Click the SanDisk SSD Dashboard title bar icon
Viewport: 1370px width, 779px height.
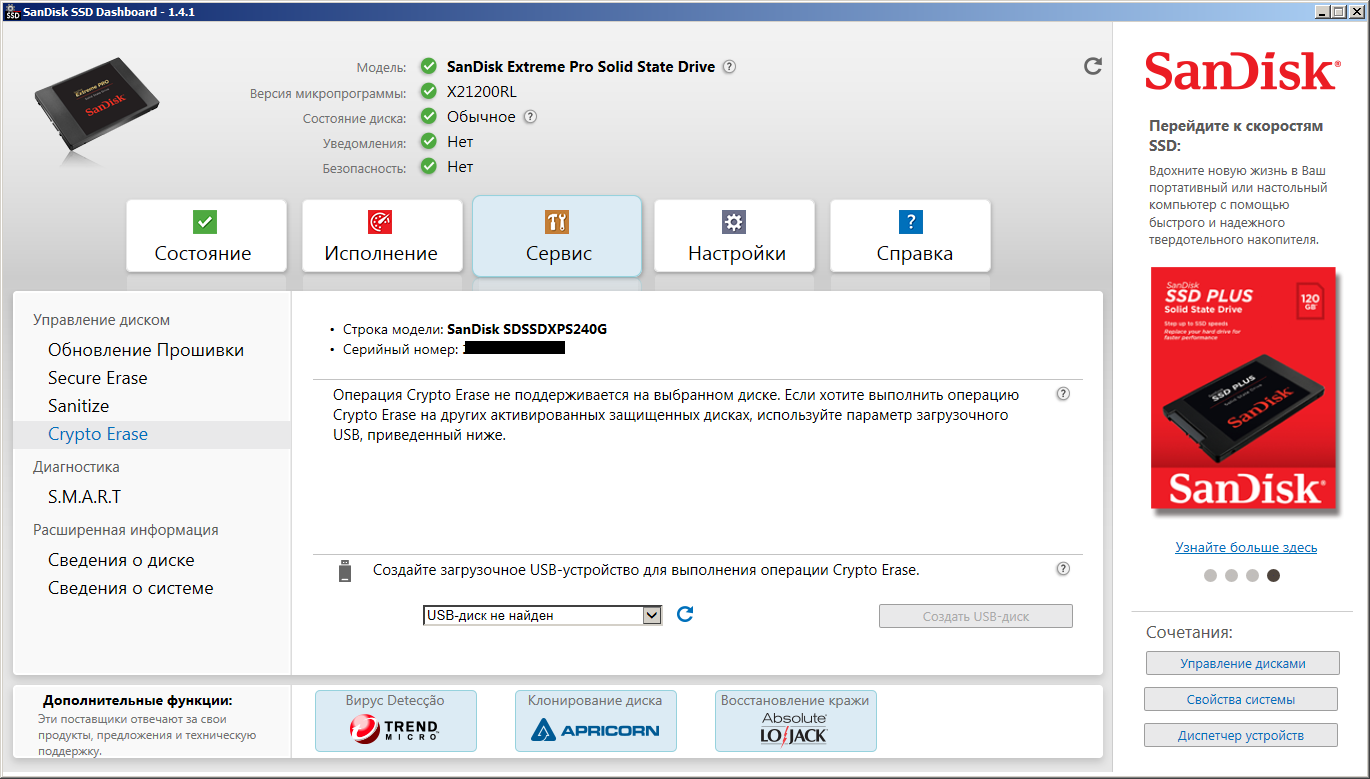(x=12, y=11)
